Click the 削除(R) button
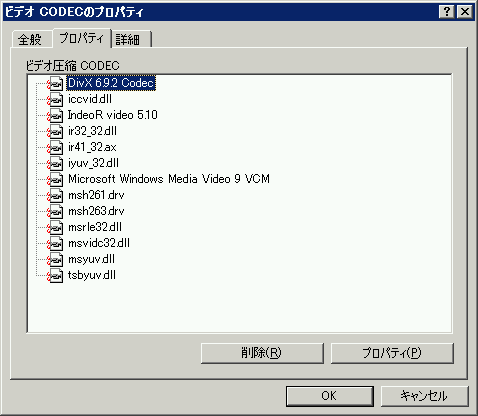Image resolution: width=478 pixels, height=416 pixels. [x=262, y=353]
